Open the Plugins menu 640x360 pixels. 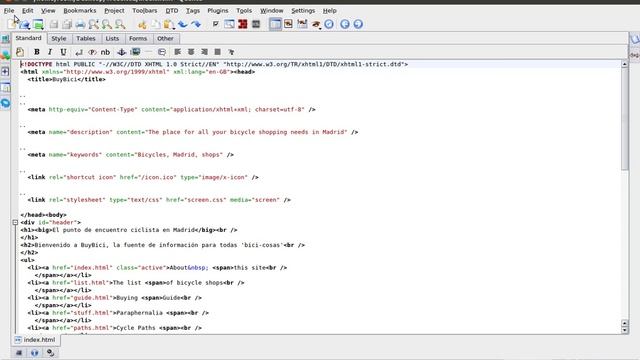(218, 11)
